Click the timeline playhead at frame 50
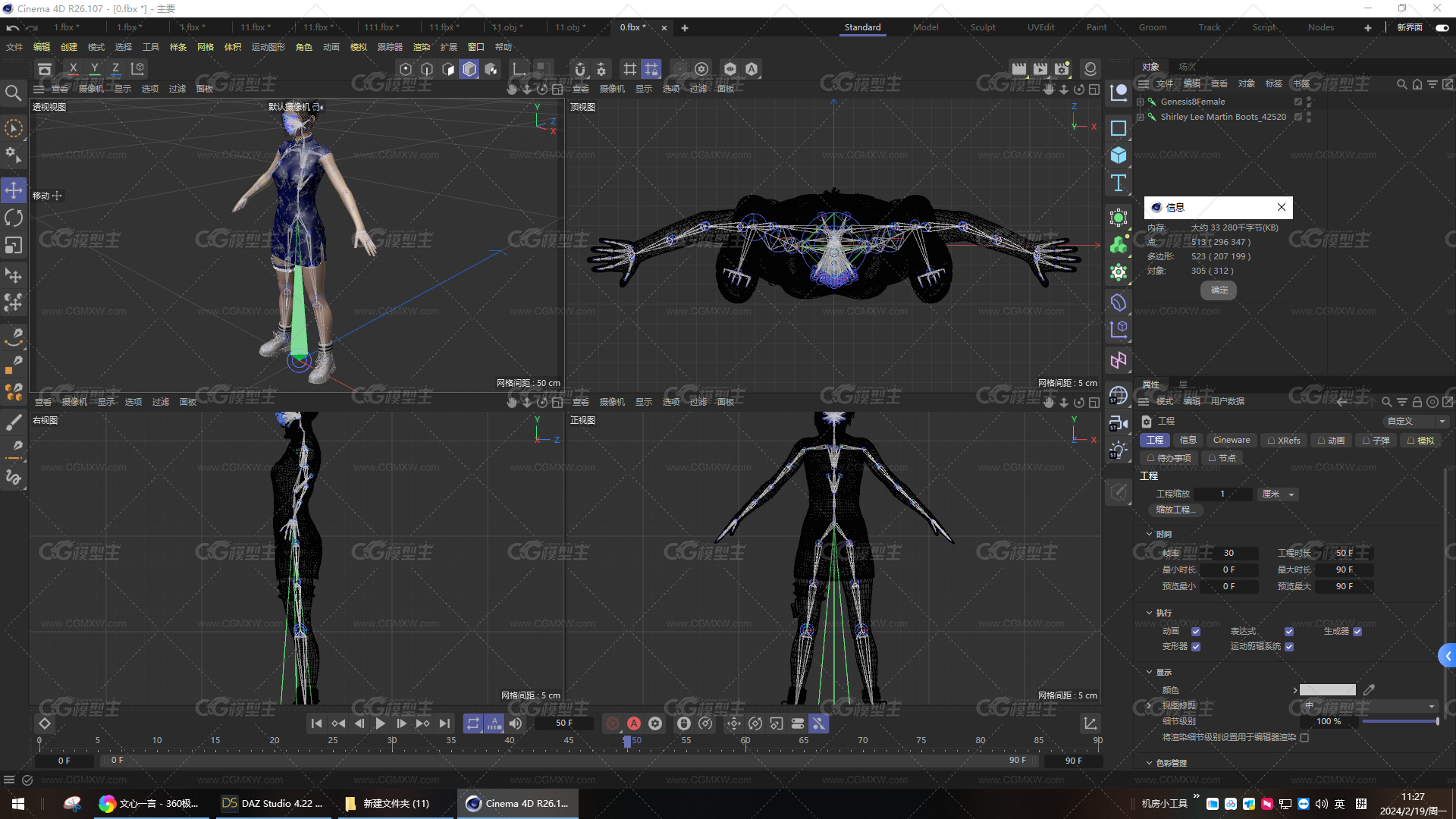This screenshot has width=1456, height=819. pos(627,741)
